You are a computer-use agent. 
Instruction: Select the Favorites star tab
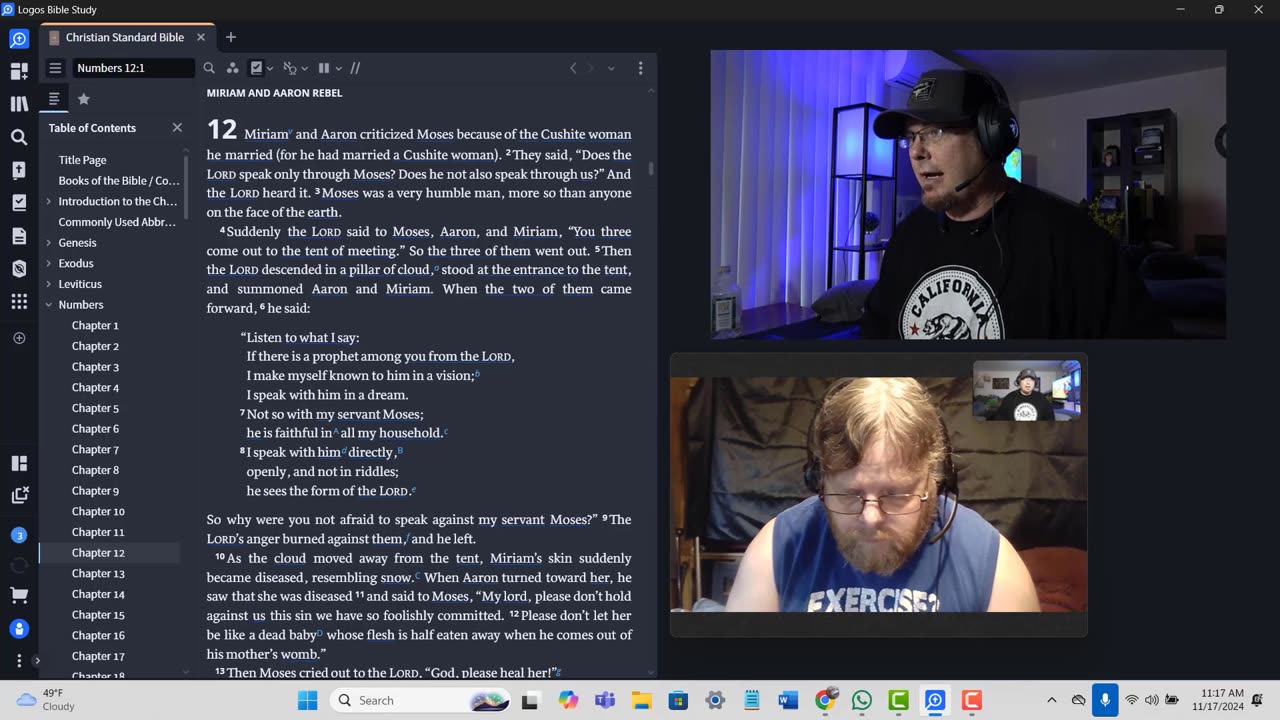point(84,99)
